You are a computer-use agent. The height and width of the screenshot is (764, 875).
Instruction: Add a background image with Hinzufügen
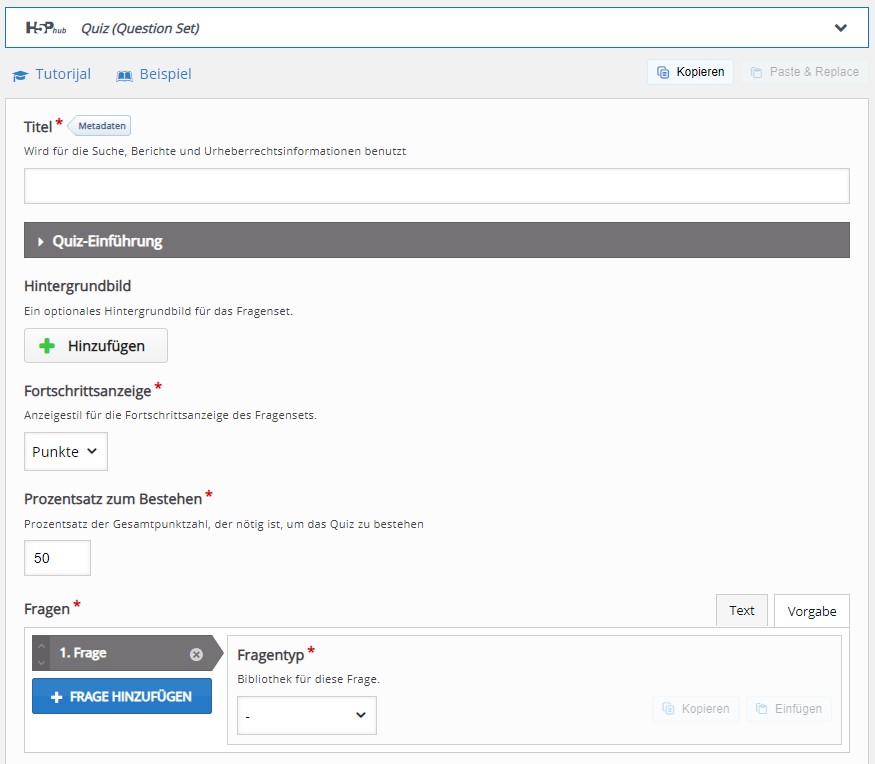coord(95,345)
